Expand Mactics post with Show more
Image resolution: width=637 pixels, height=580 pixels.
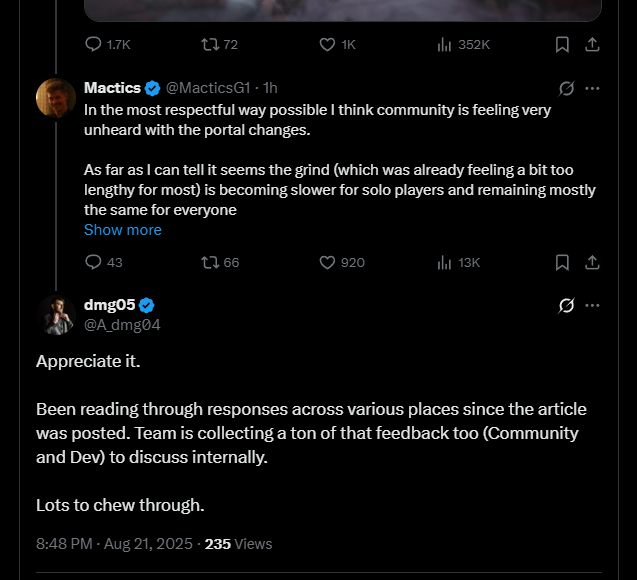(x=122, y=230)
